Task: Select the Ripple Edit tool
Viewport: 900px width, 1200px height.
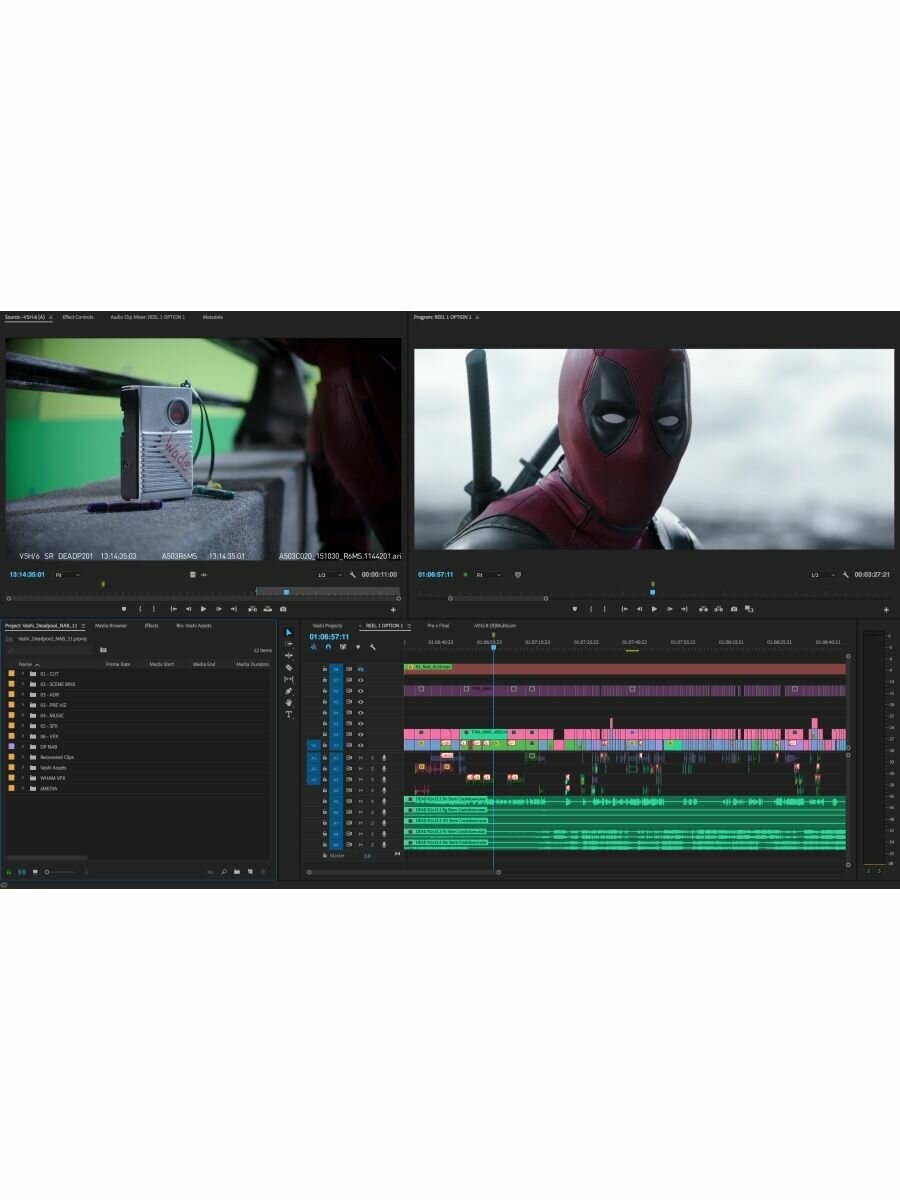Action: [x=289, y=656]
